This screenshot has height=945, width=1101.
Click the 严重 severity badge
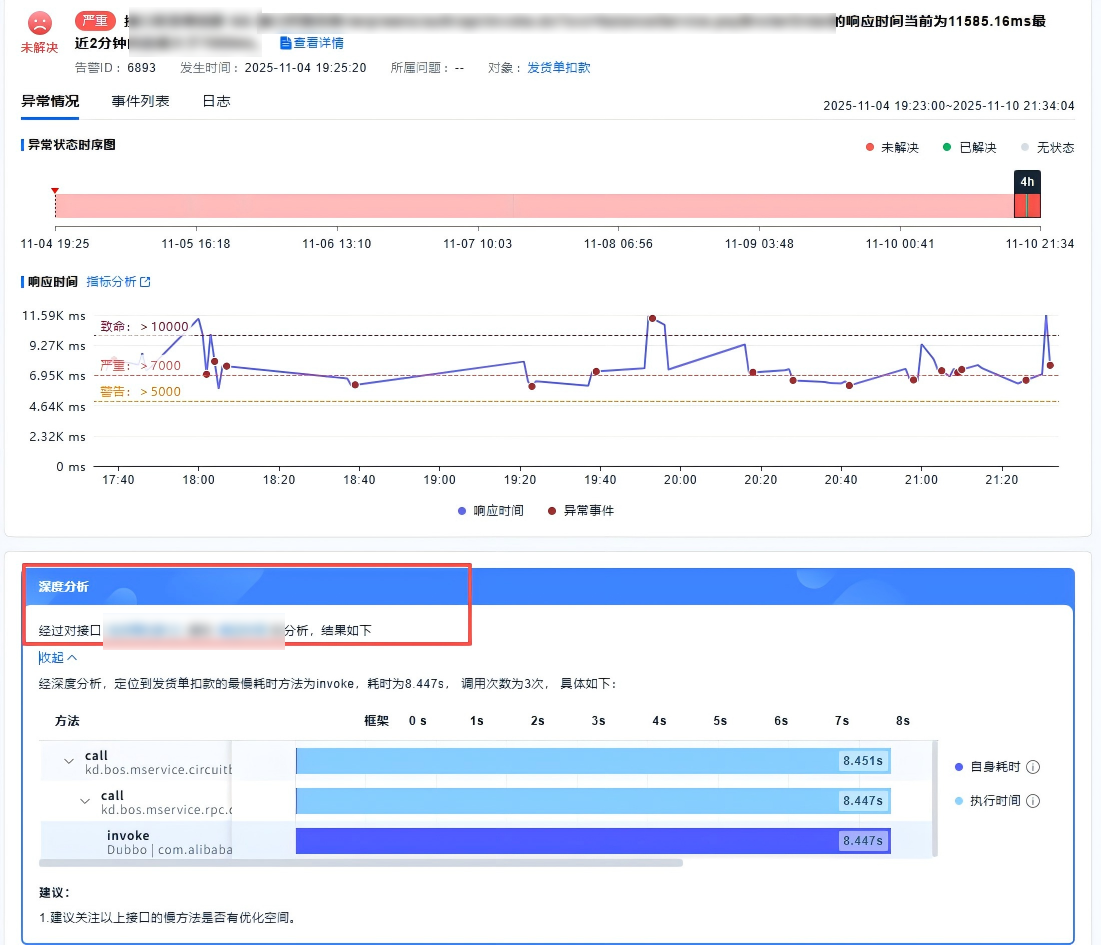click(96, 21)
